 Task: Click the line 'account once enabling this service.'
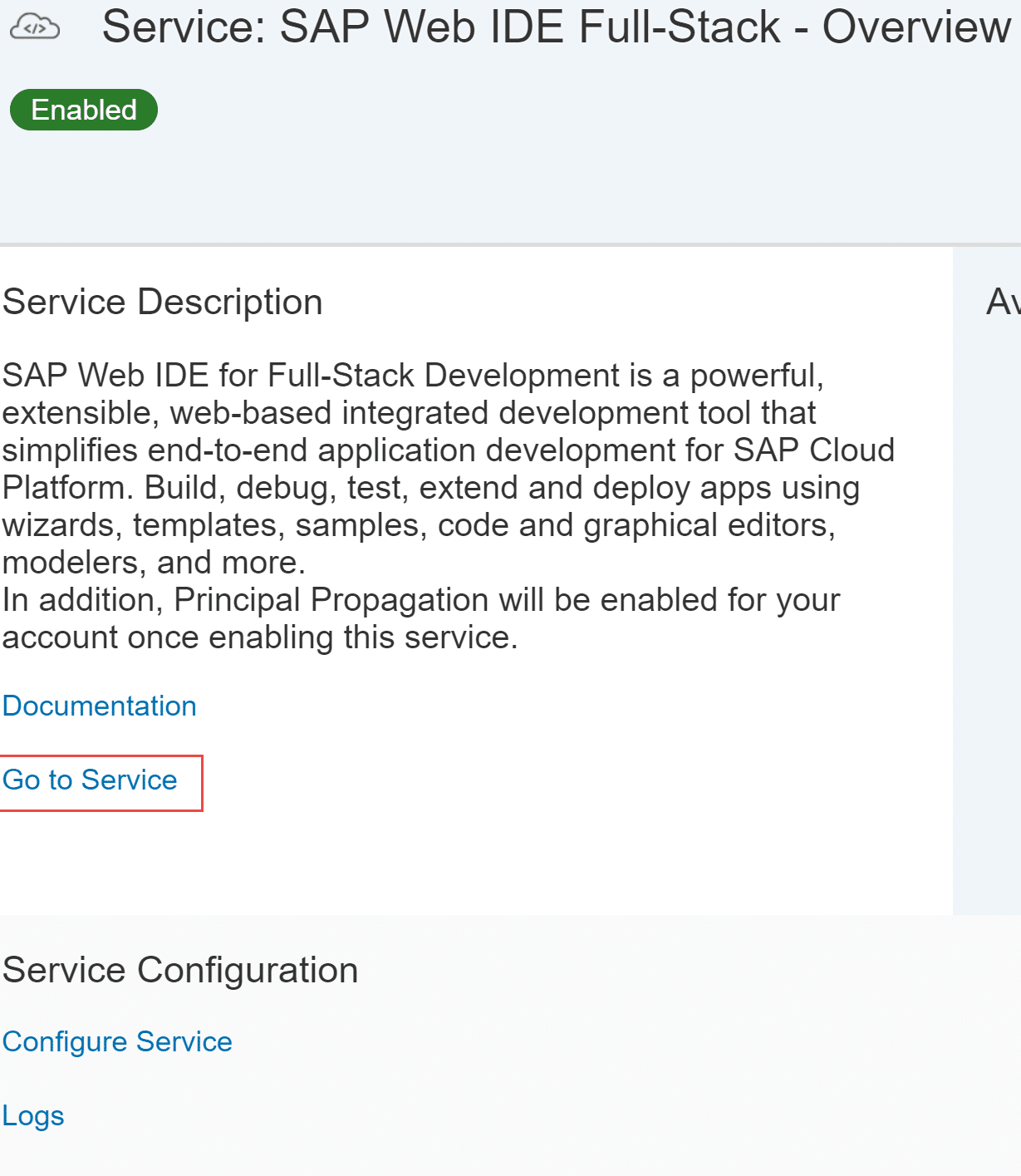click(x=259, y=637)
